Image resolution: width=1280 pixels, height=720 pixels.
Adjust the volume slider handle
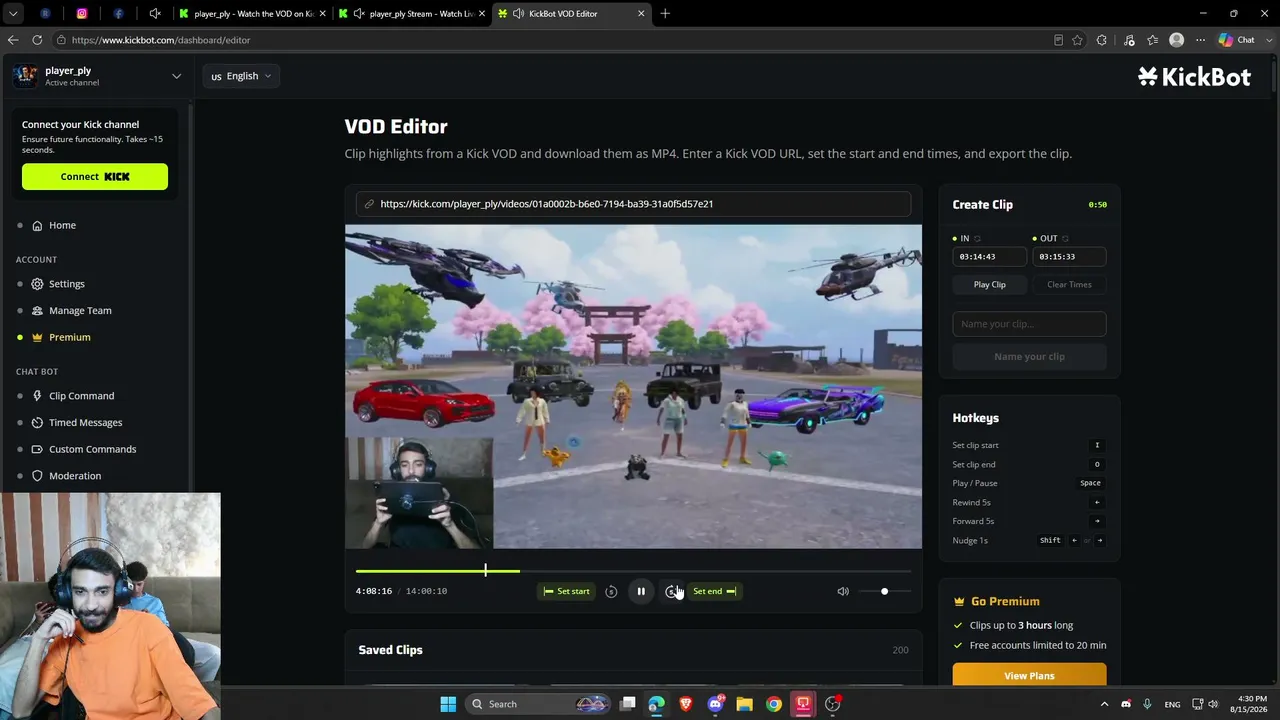pos(884,591)
